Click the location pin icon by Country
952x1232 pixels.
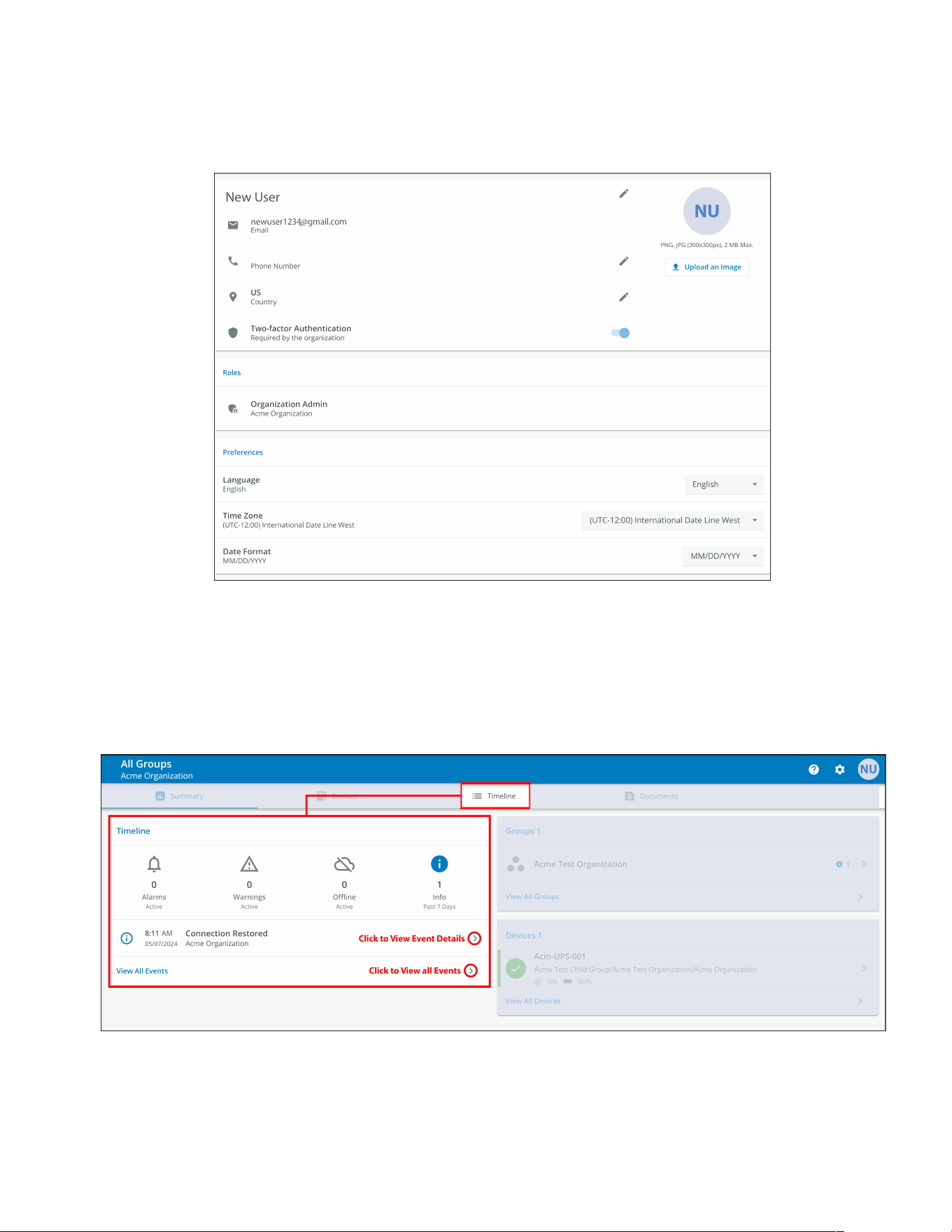tap(233, 297)
